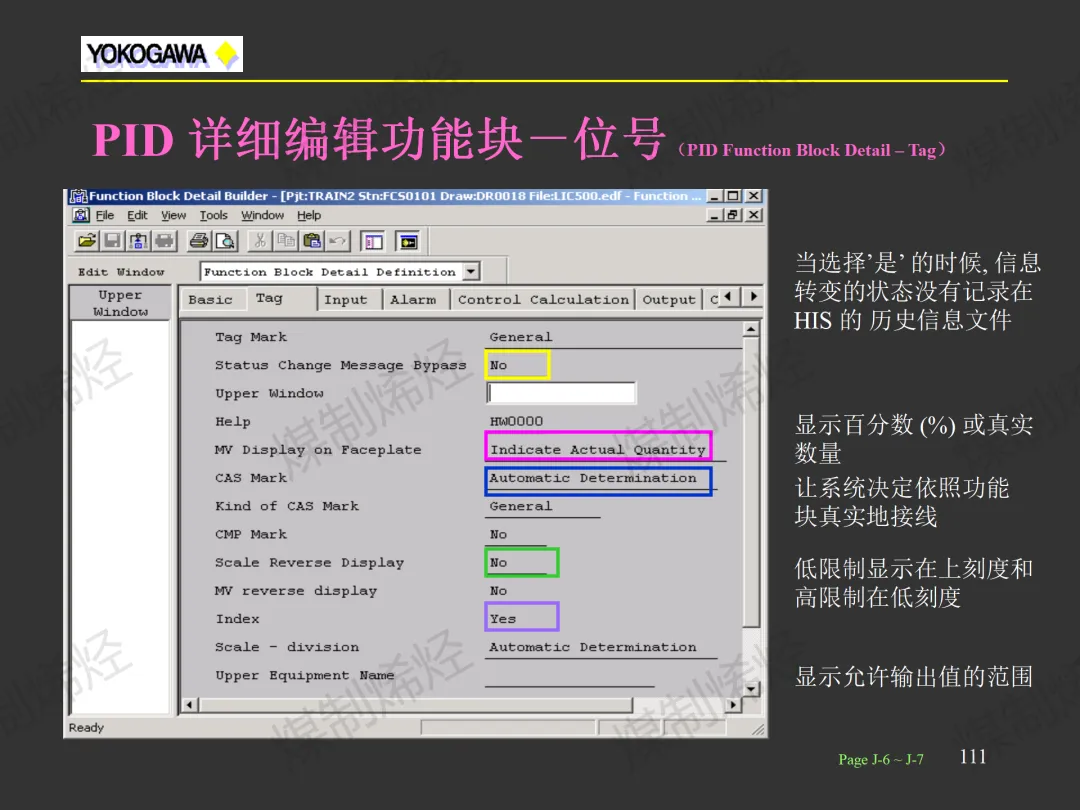Click CAS Mark Automatic Determination value

click(598, 480)
